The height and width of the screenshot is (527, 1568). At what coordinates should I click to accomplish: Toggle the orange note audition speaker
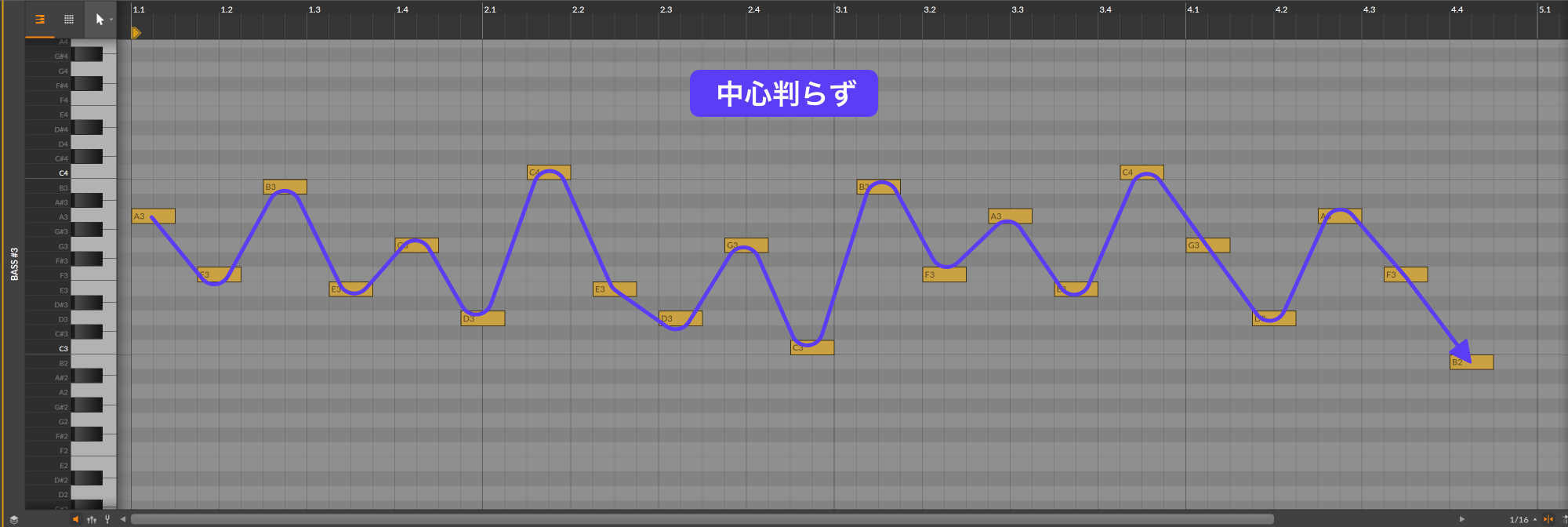point(76,519)
